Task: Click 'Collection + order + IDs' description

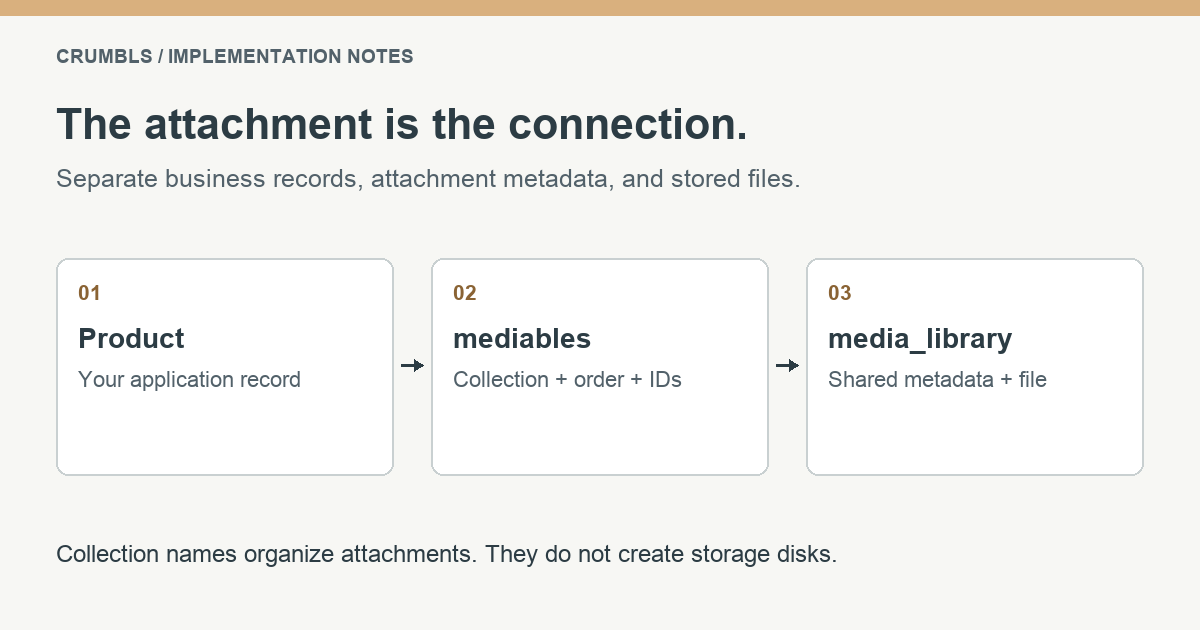Action: 568,380
